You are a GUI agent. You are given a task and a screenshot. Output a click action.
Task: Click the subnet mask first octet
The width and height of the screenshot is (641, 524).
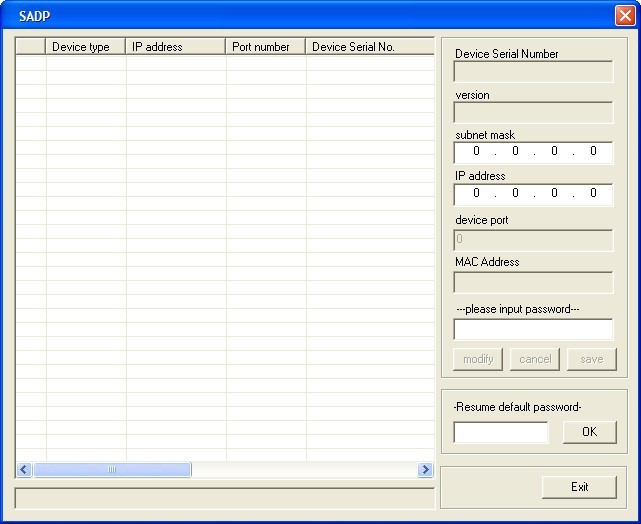(x=476, y=151)
